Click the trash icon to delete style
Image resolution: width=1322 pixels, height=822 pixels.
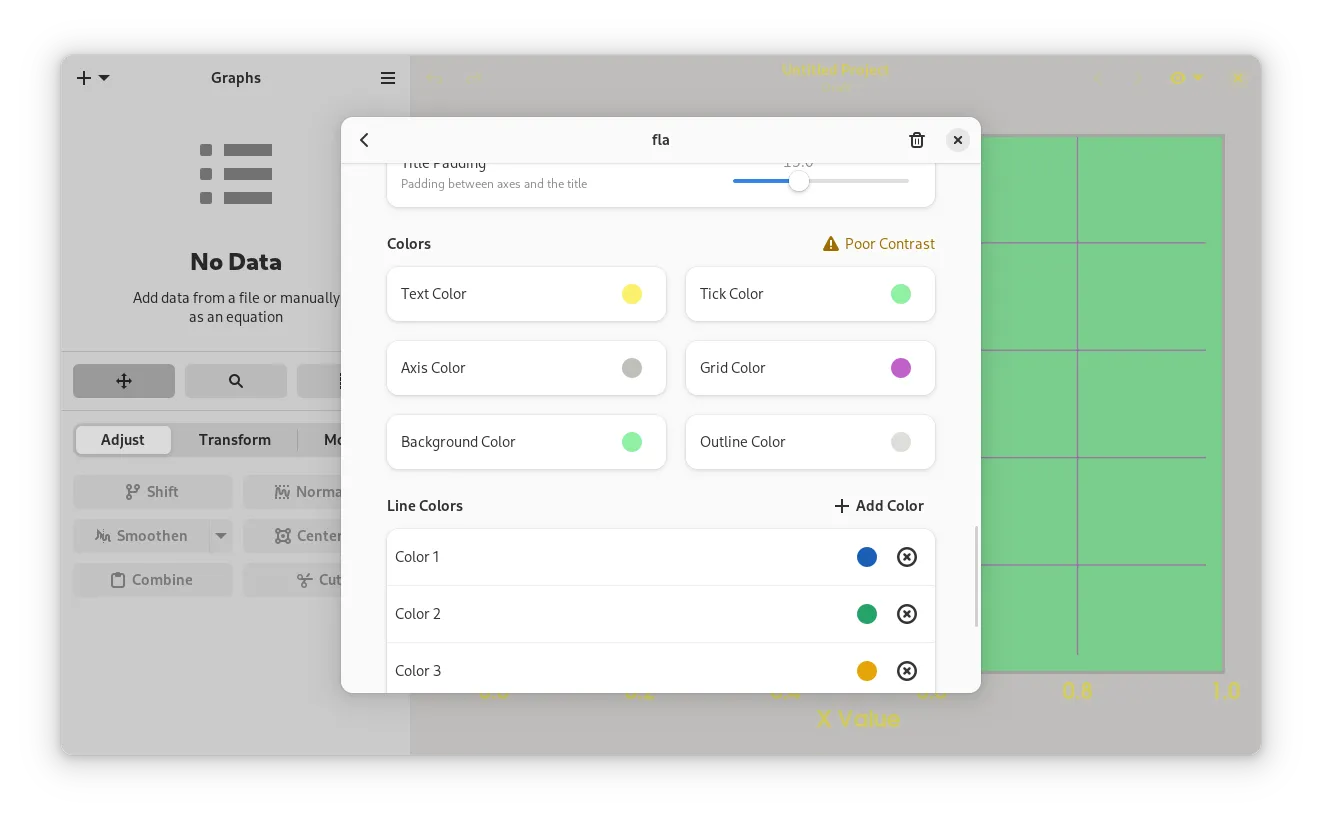pos(916,140)
